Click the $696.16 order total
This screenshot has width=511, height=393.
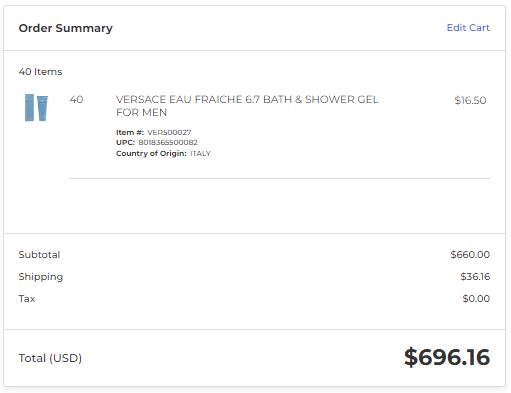[x=447, y=357]
